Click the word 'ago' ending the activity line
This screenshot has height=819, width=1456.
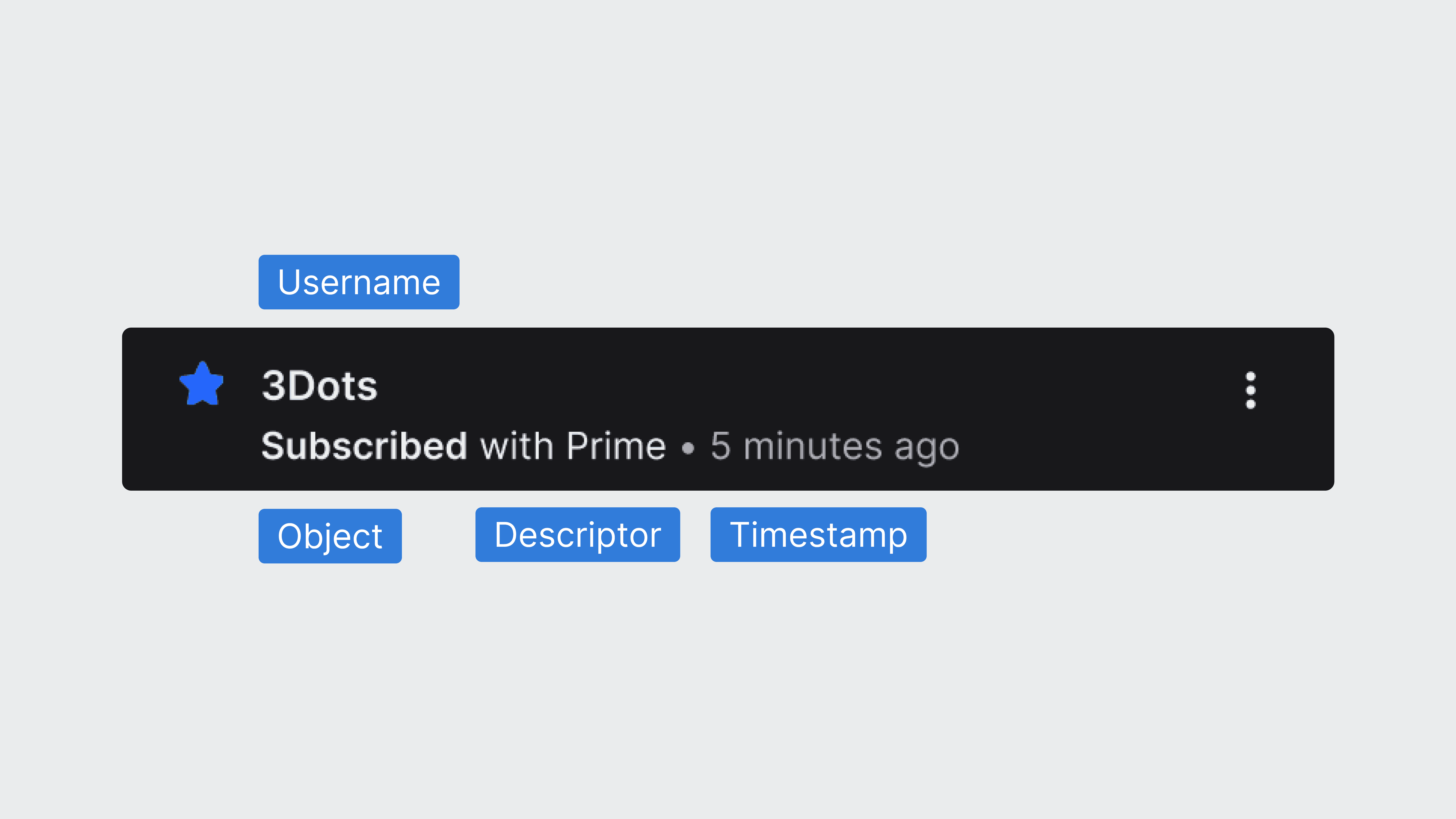click(927, 450)
